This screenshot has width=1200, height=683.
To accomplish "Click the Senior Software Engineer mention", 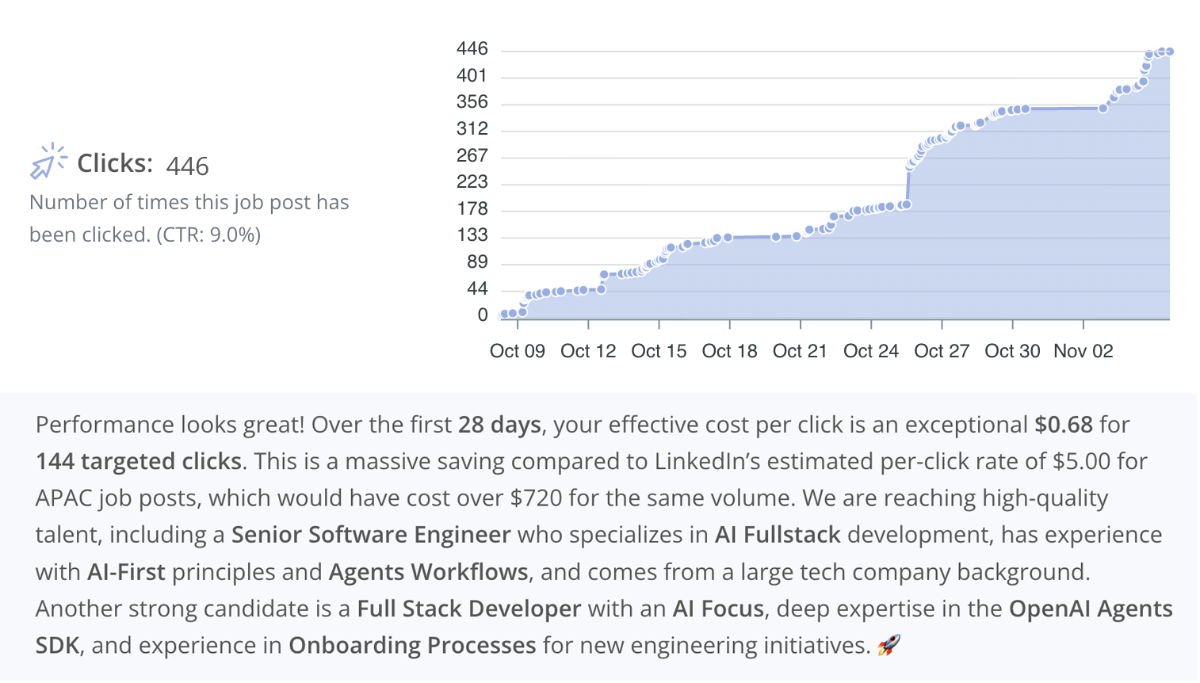I will pos(370,534).
